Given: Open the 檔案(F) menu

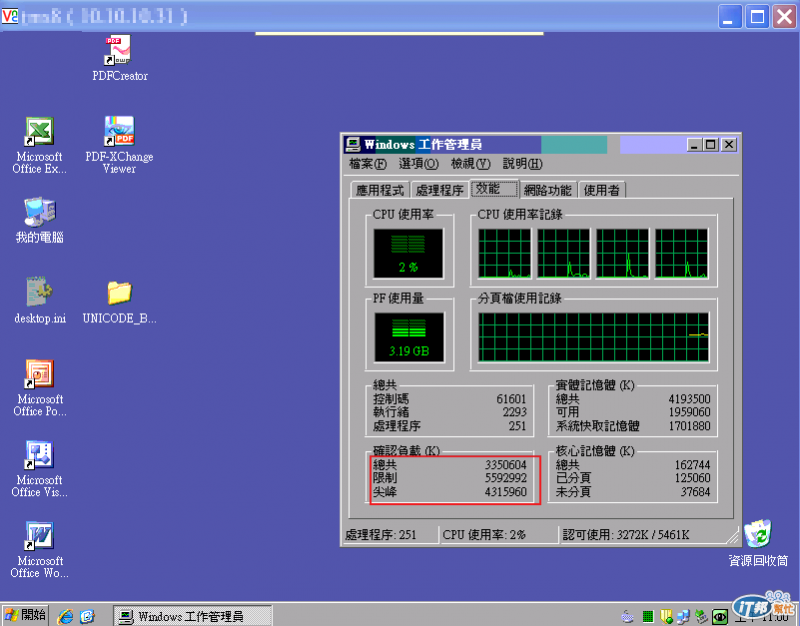Looking at the screenshot, I should tap(367, 164).
